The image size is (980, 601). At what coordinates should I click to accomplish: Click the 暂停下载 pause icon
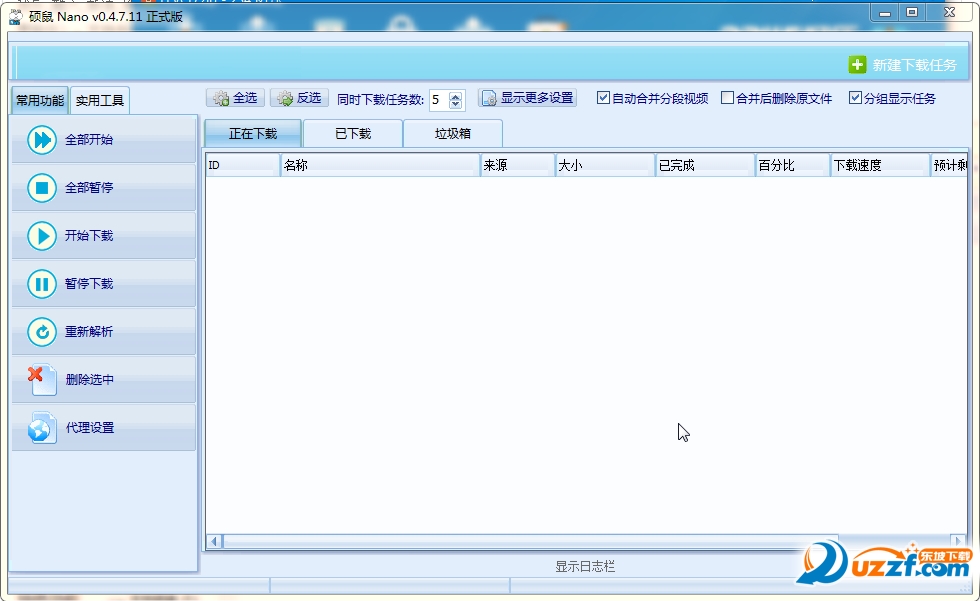[x=42, y=284]
